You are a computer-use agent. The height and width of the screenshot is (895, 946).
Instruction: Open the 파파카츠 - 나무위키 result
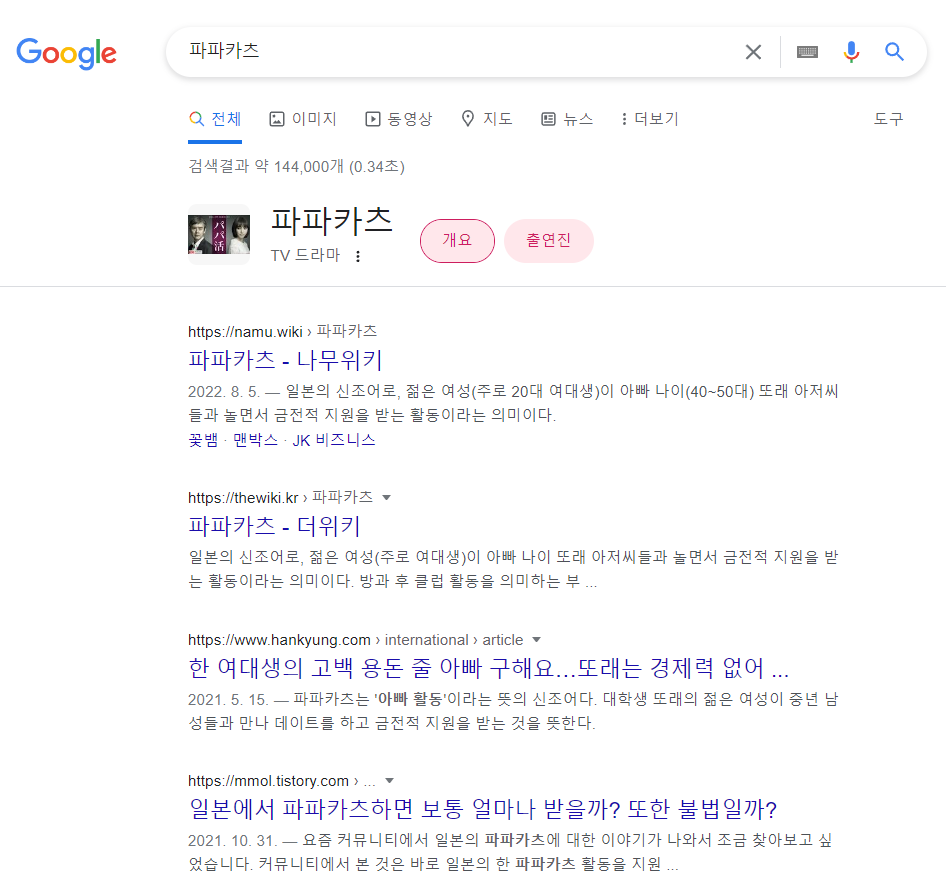(x=285, y=360)
